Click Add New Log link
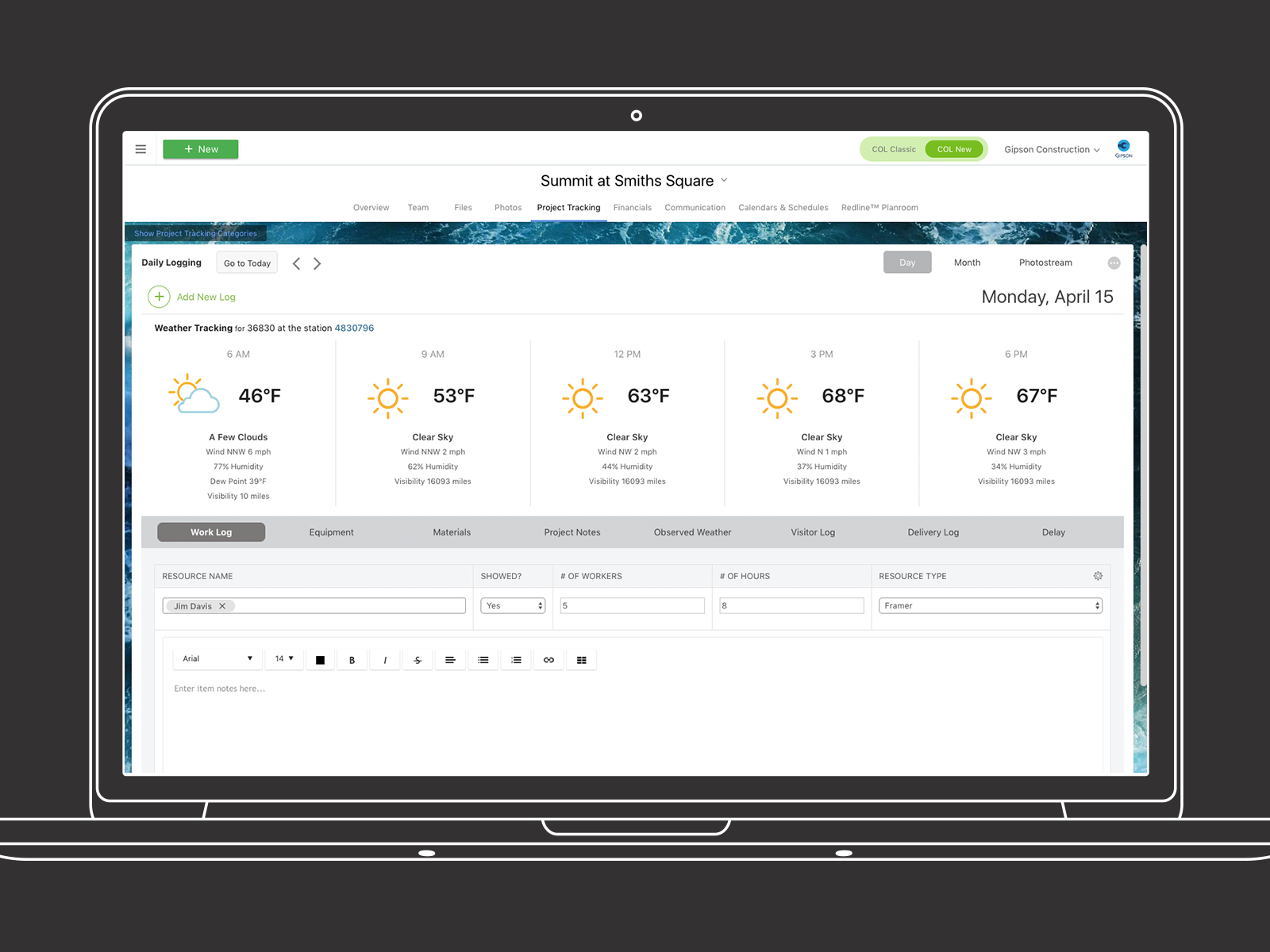 coord(206,297)
